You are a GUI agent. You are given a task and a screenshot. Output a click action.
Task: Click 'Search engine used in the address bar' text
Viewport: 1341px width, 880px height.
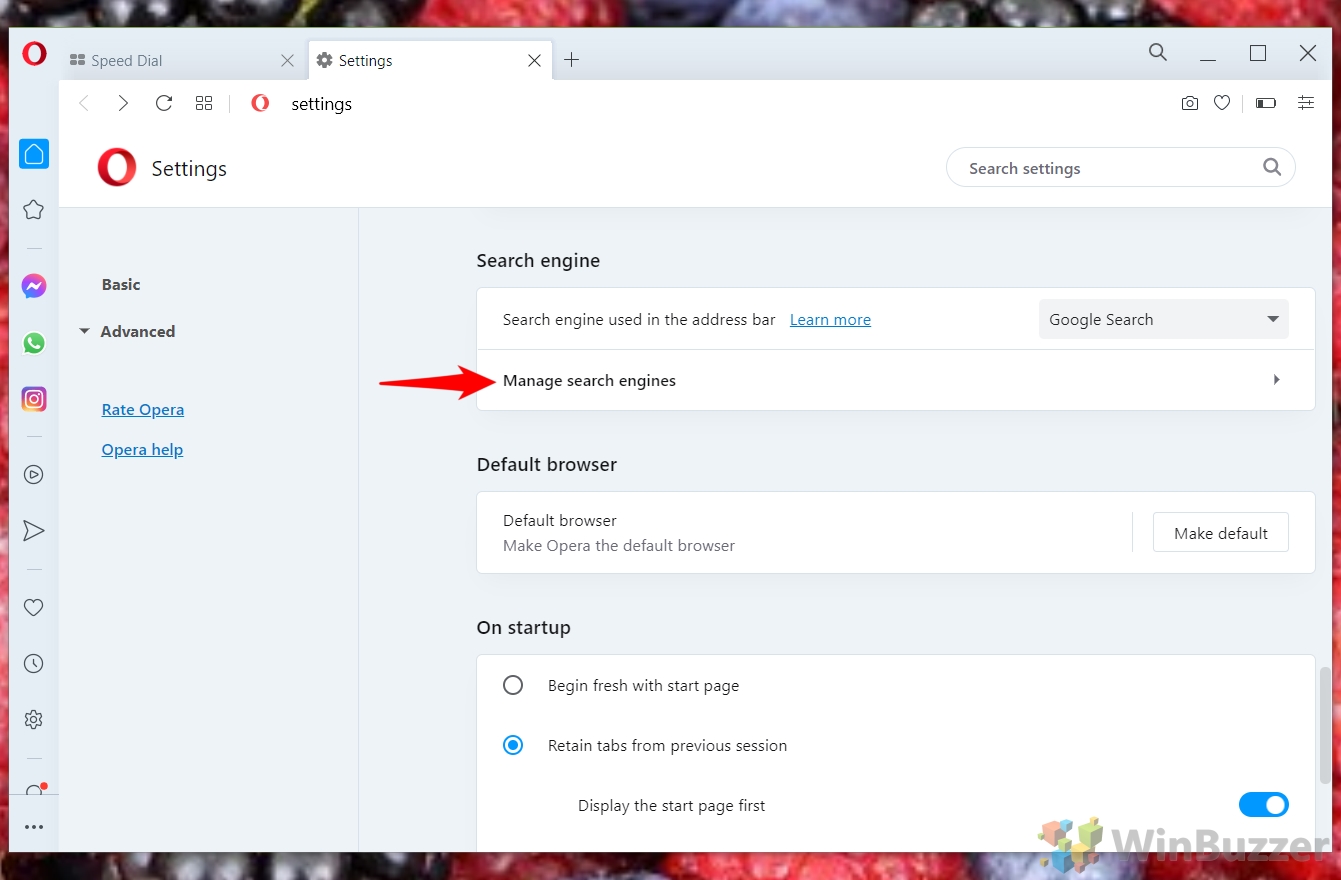tap(639, 319)
